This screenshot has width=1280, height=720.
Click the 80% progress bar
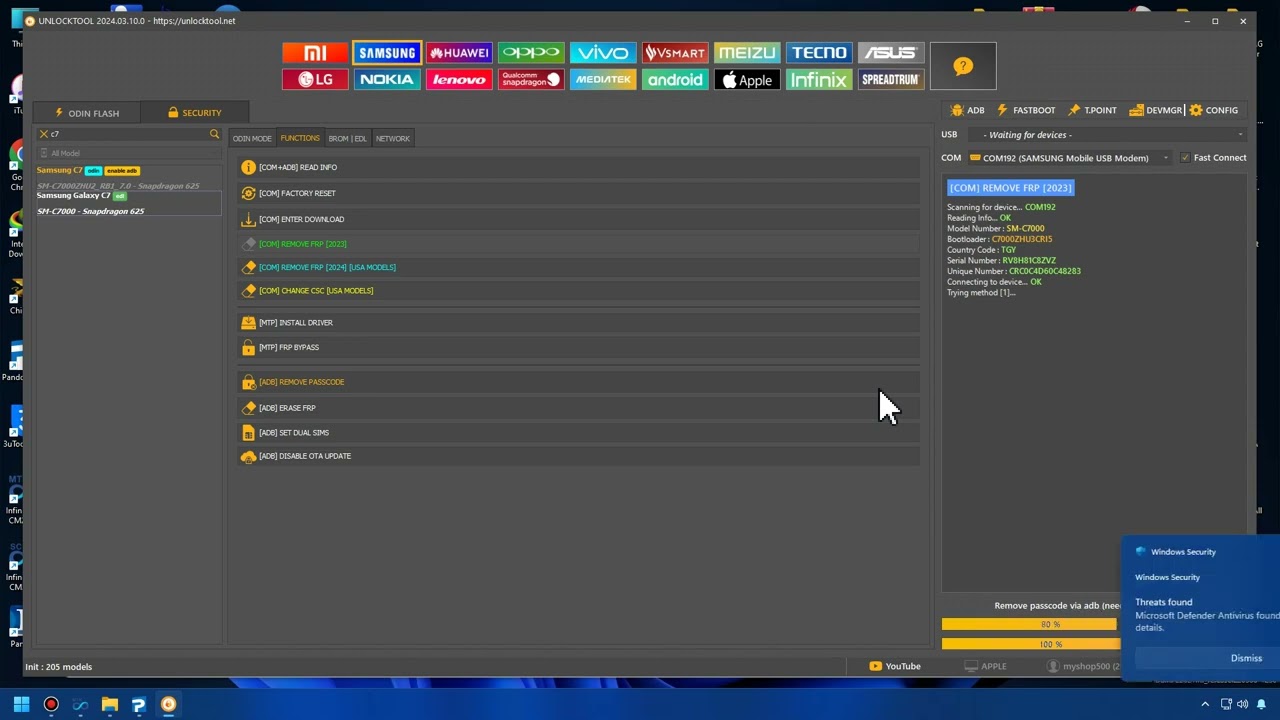1029,625
